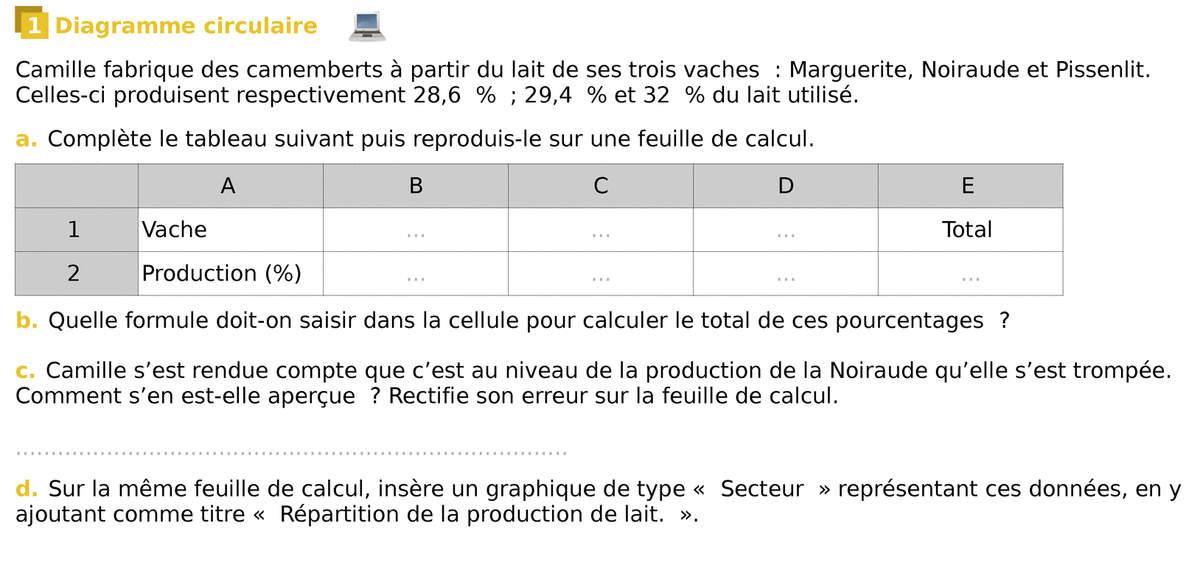Select column header D in the table
The height and width of the screenshot is (579, 1200).
[785, 185]
